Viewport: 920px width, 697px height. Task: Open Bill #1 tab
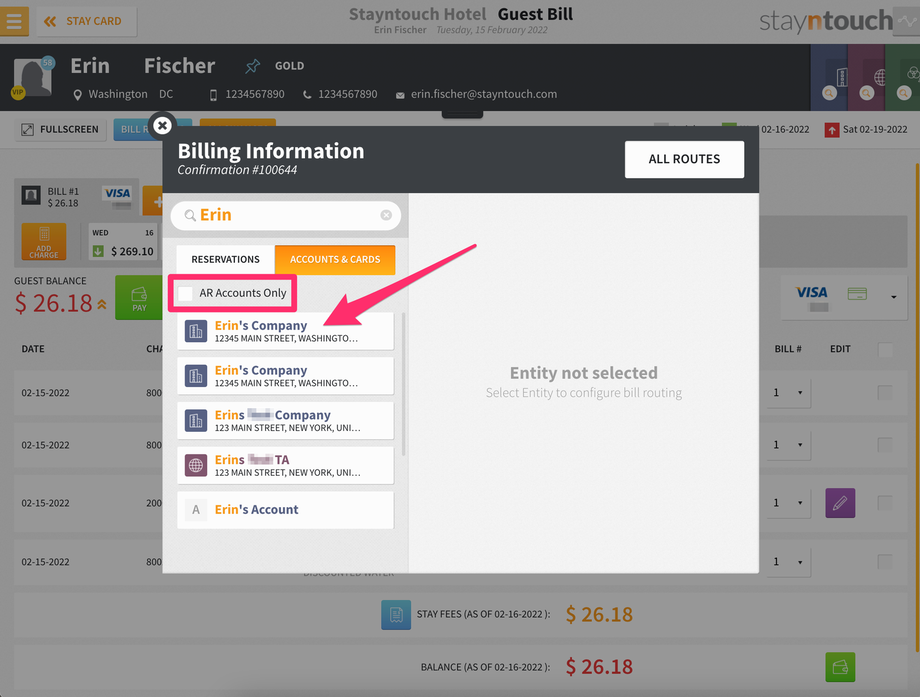tap(76, 197)
